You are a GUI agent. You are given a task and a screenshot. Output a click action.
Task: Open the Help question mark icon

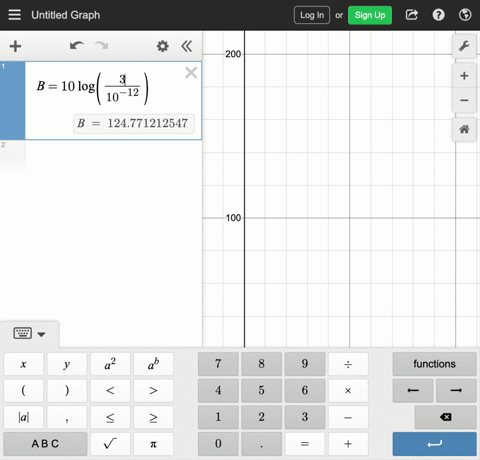pyautogui.click(x=438, y=15)
